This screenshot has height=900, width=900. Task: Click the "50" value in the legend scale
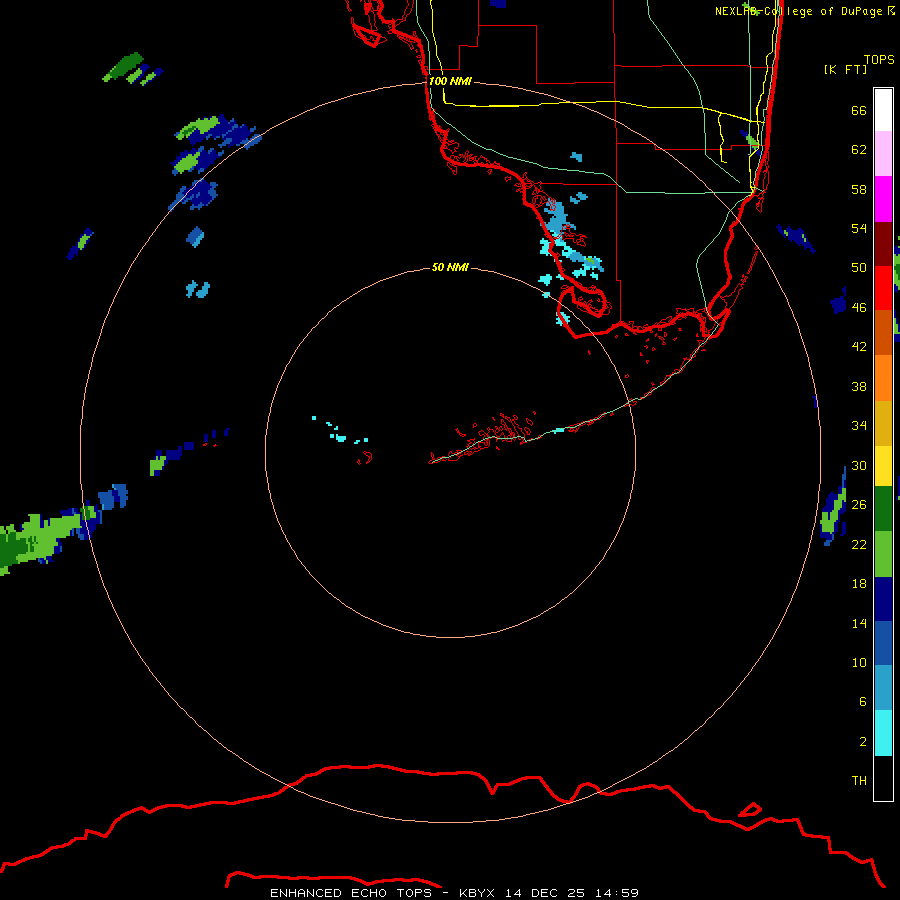pyautogui.click(x=859, y=267)
